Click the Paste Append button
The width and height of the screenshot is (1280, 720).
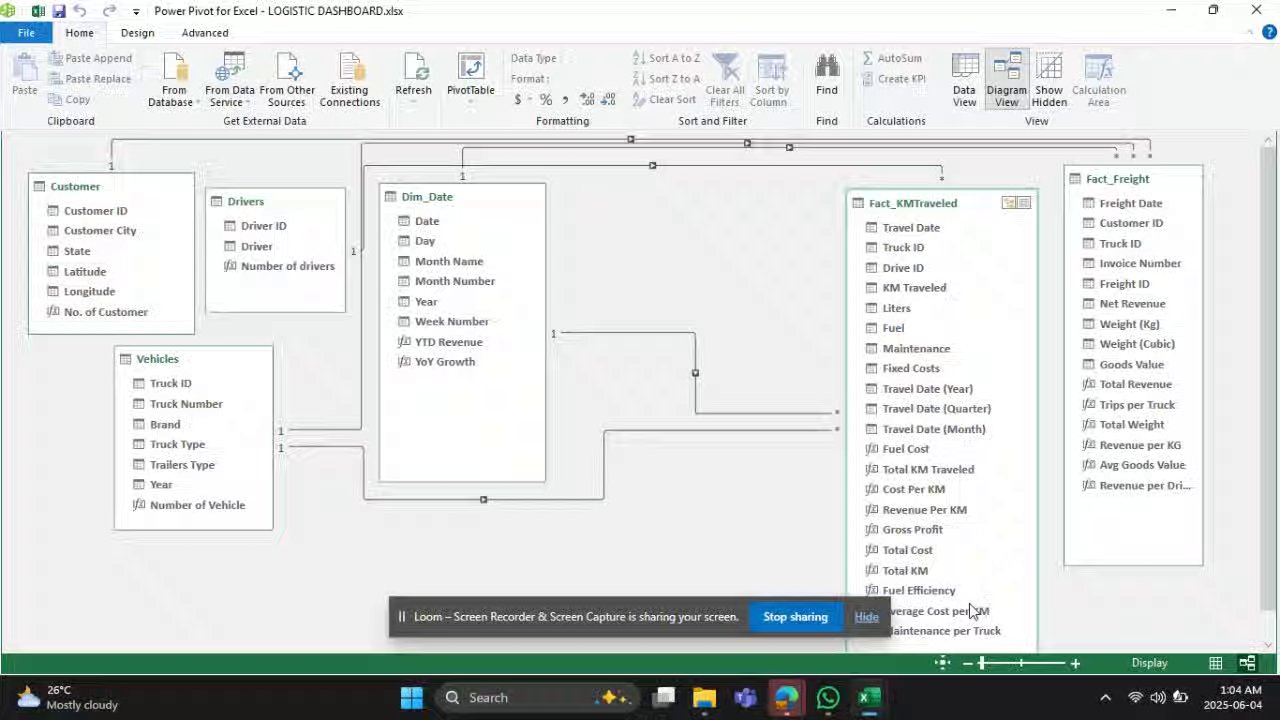click(x=90, y=58)
